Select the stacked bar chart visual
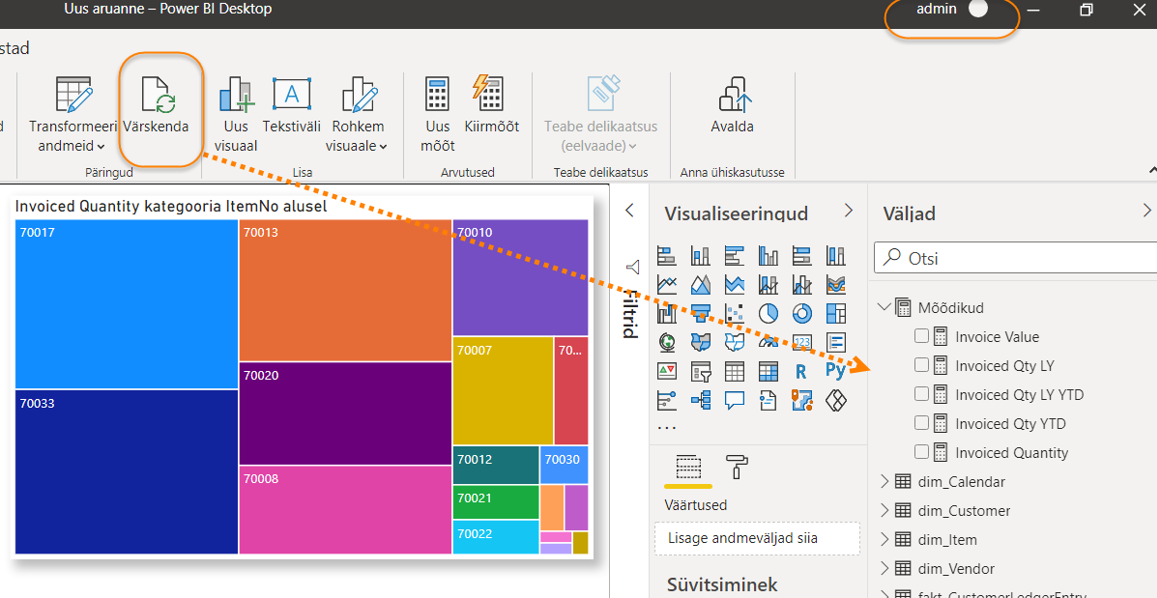The height and width of the screenshot is (598, 1157). 666,256
